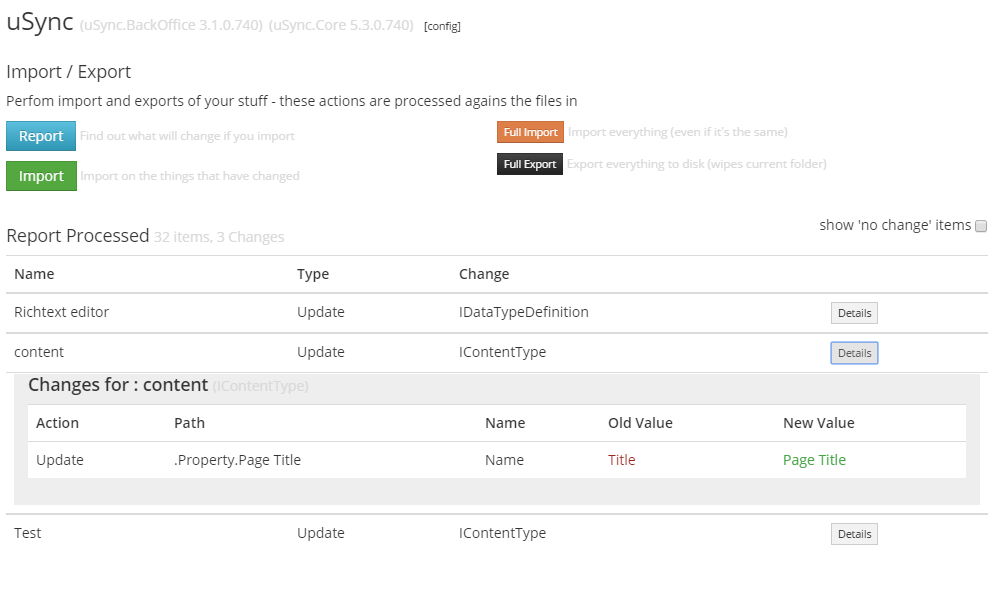
Task: Click the blue Report button
Action: [41, 136]
